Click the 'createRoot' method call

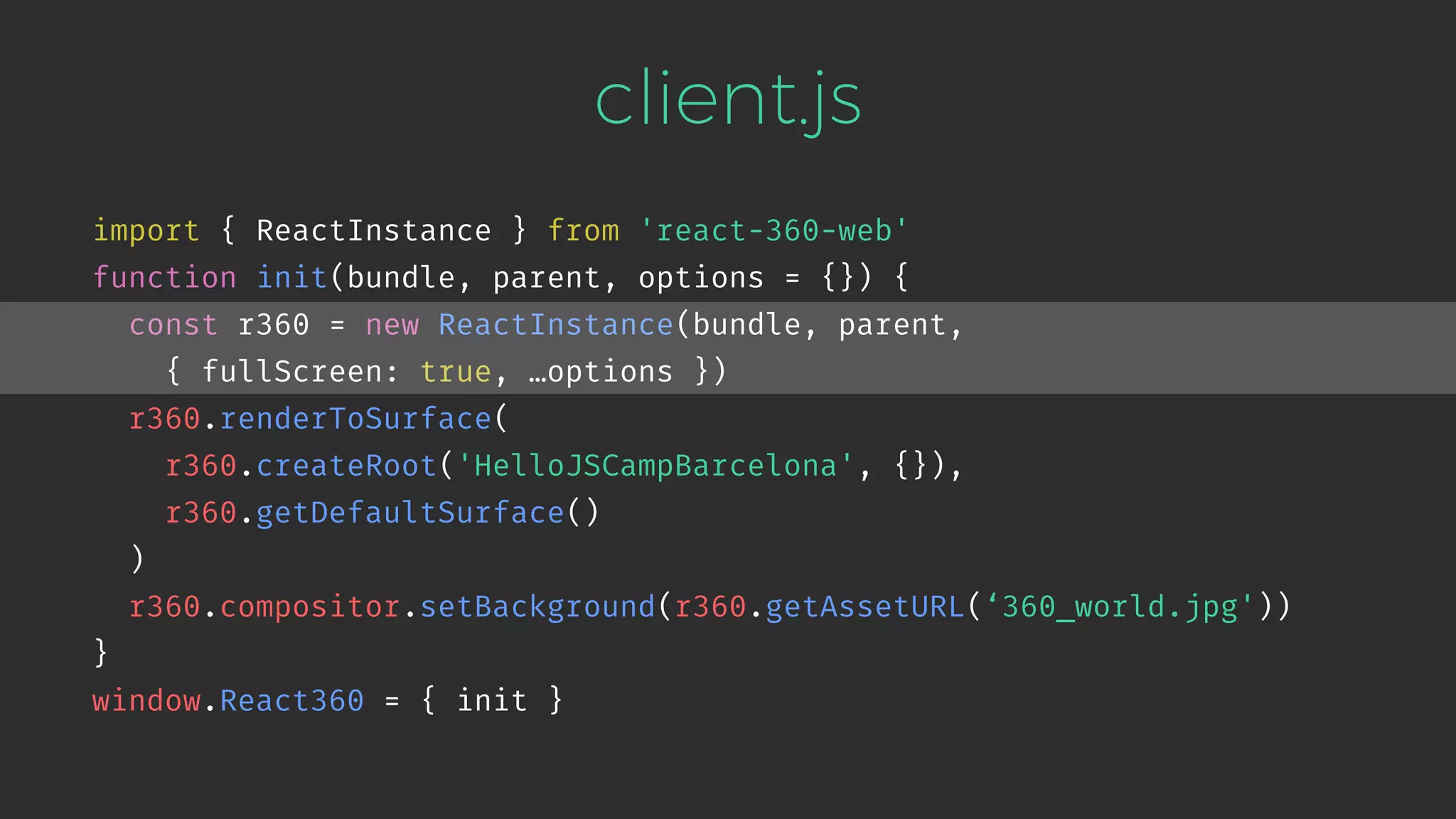[346, 466]
